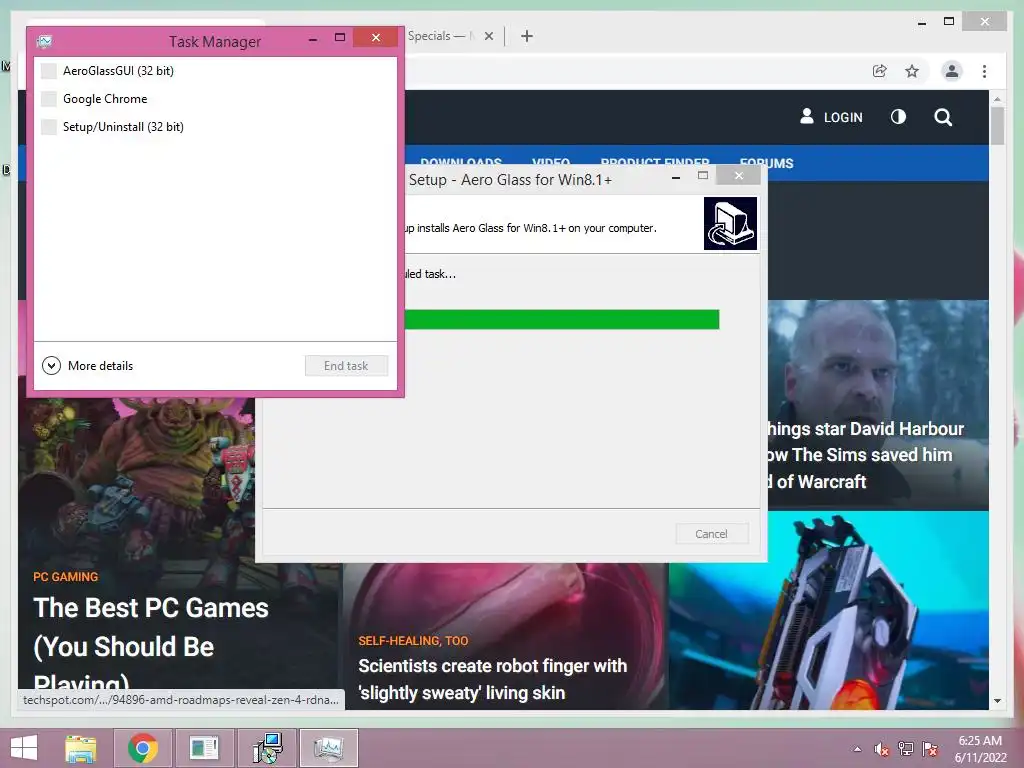
Task: Switch to Chrome on the taskbar
Action: click(143, 748)
